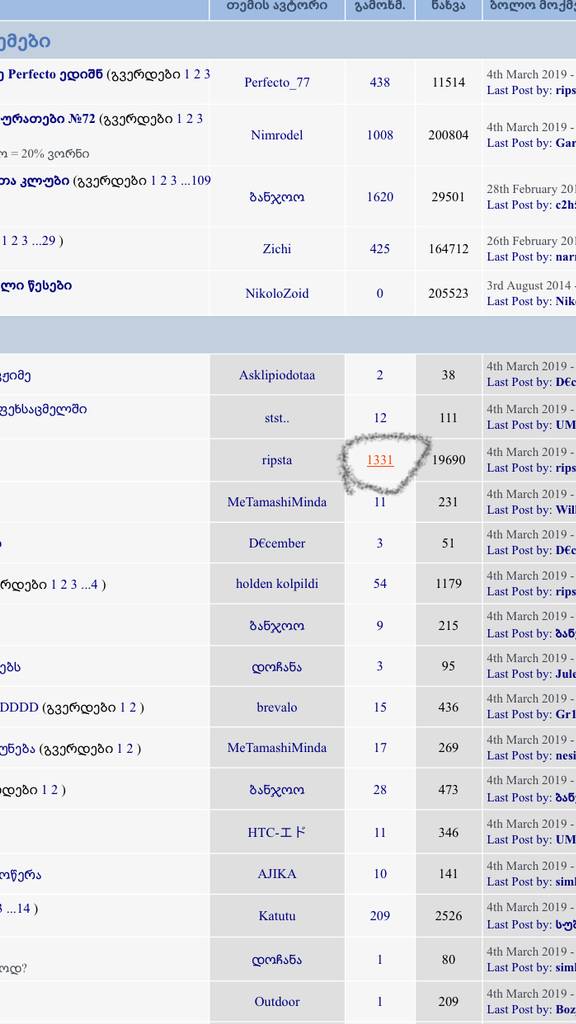The width and height of the screenshot is (576, 1024).
Task: Click the 209 replies count for Katutu
Action: [380, 916]
